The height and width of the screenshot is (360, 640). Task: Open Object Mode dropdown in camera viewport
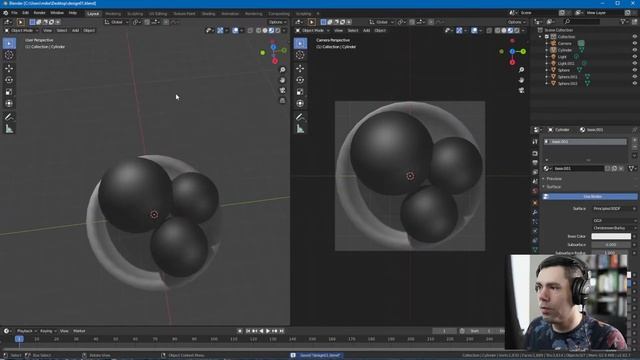pos(313,30)
